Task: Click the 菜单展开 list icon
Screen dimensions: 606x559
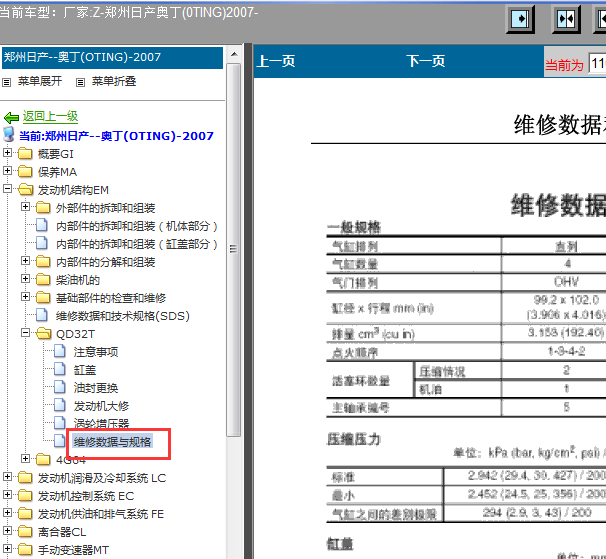Action: (x=7, y=82)
